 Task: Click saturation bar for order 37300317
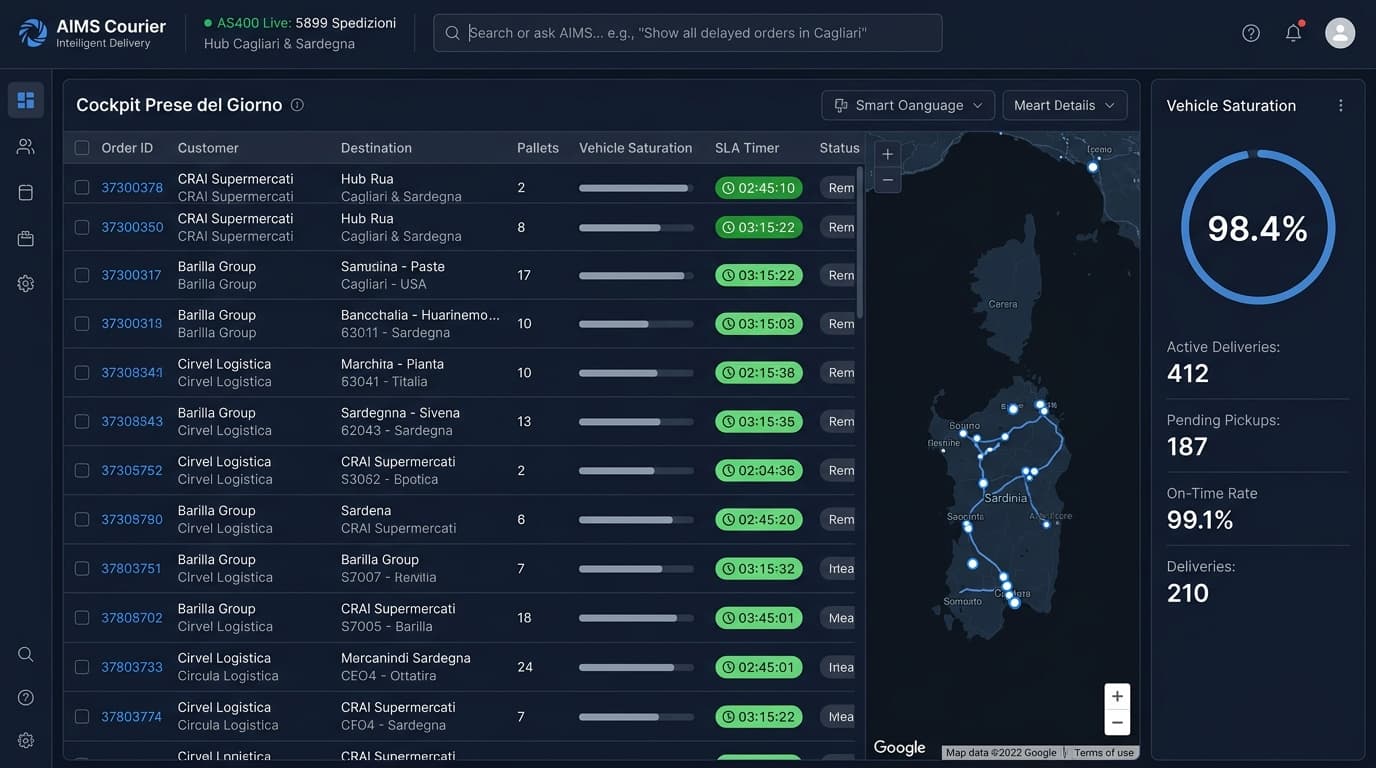point(636,275)
